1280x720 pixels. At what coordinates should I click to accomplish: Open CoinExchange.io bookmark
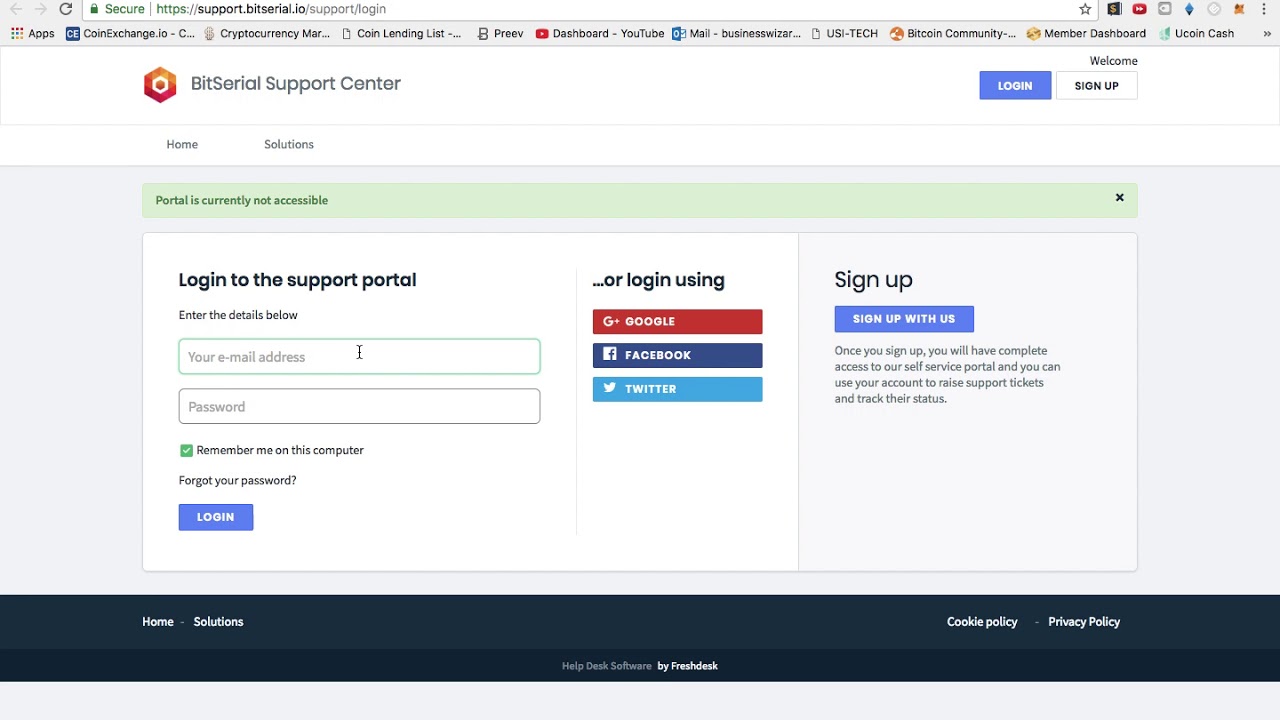click(130, 33)
